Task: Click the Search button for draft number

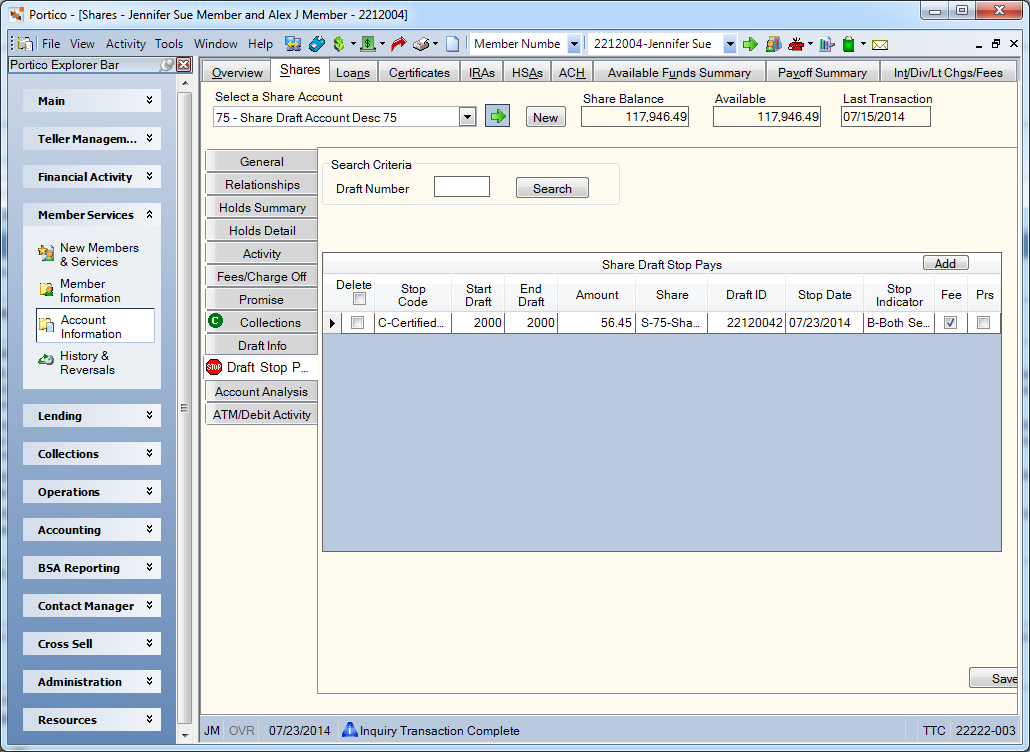Action: (552, 188)
